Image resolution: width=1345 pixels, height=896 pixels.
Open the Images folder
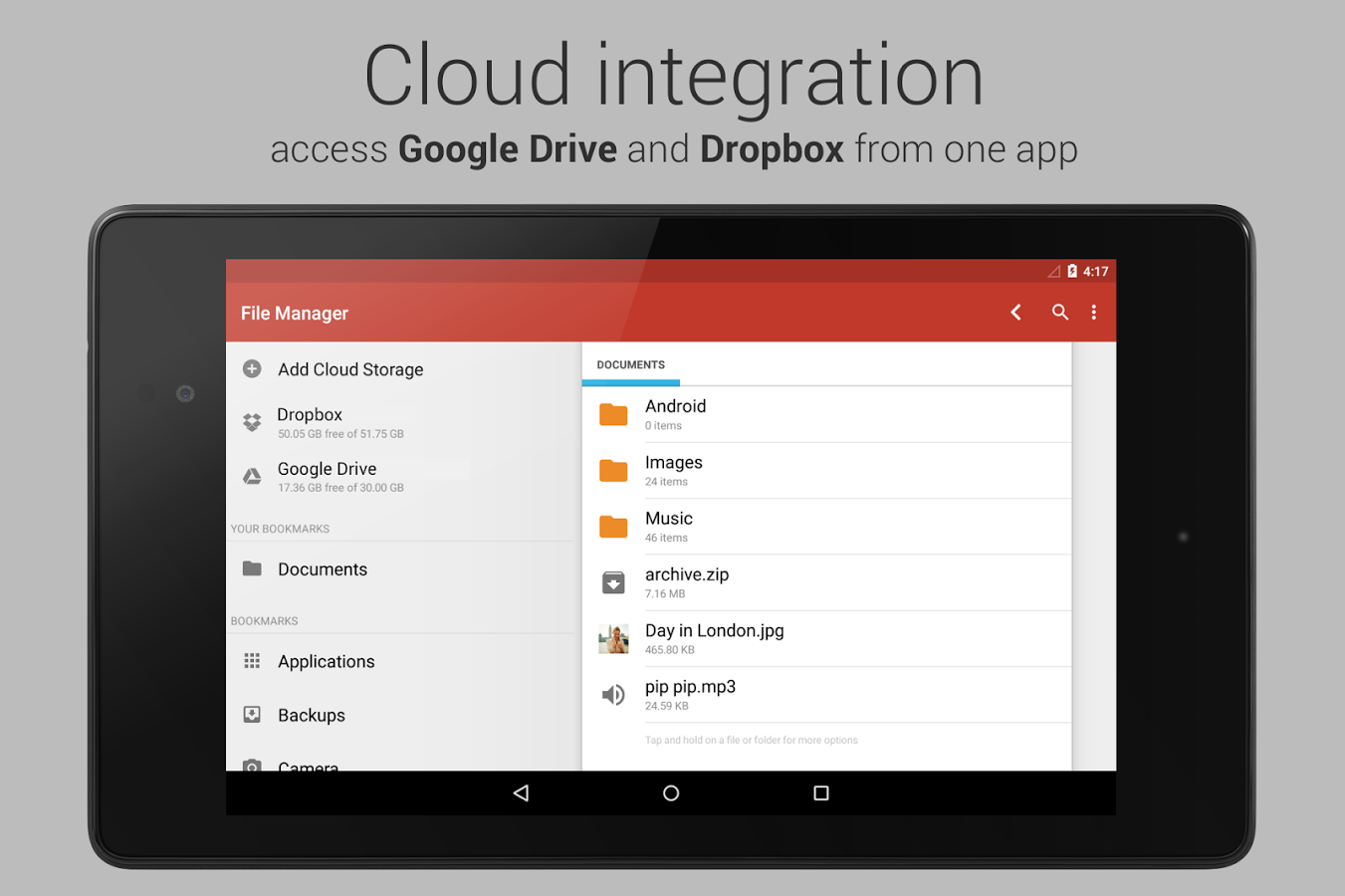826,471
